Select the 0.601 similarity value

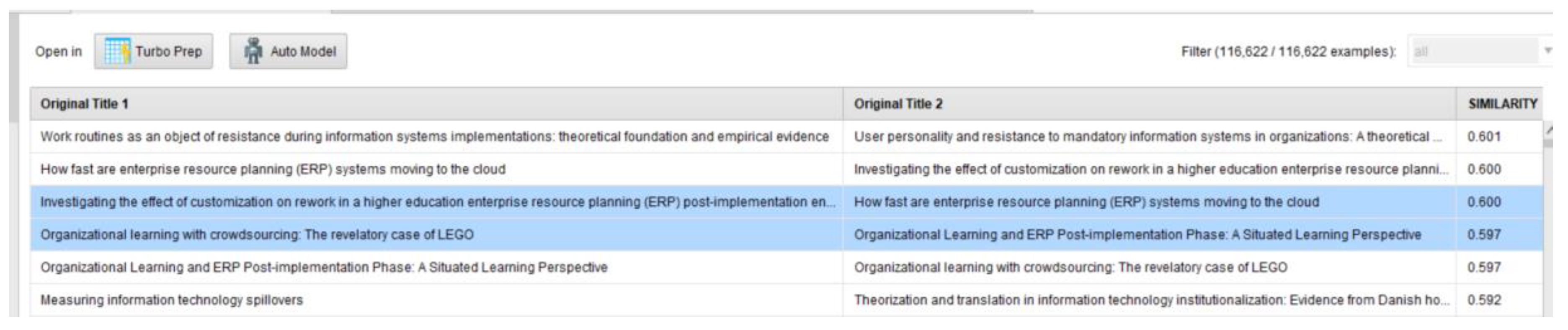(1484, 137)
